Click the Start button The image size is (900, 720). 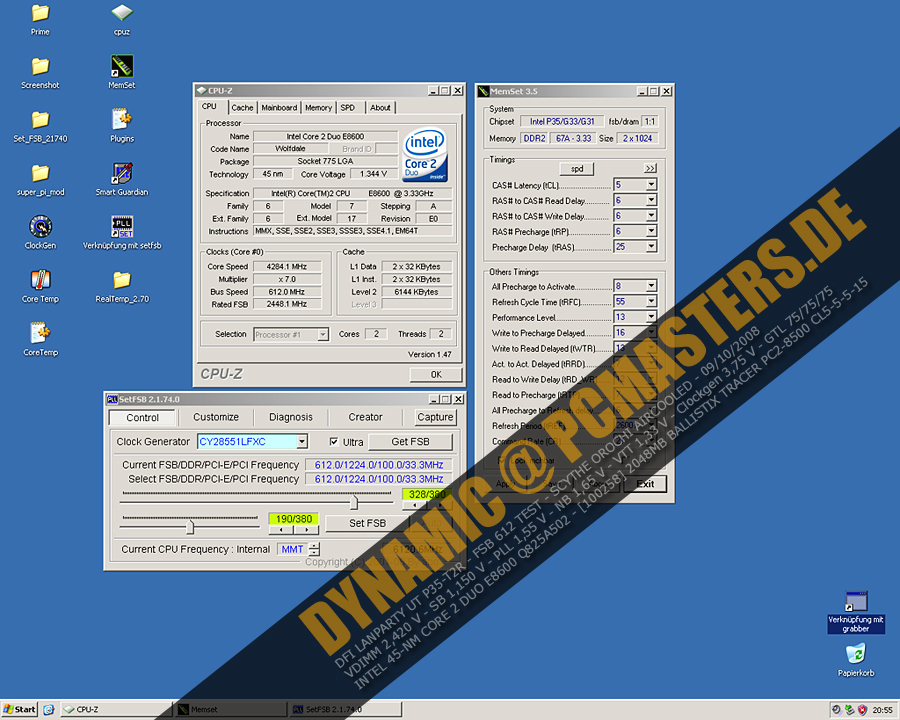tap(20, 710)
